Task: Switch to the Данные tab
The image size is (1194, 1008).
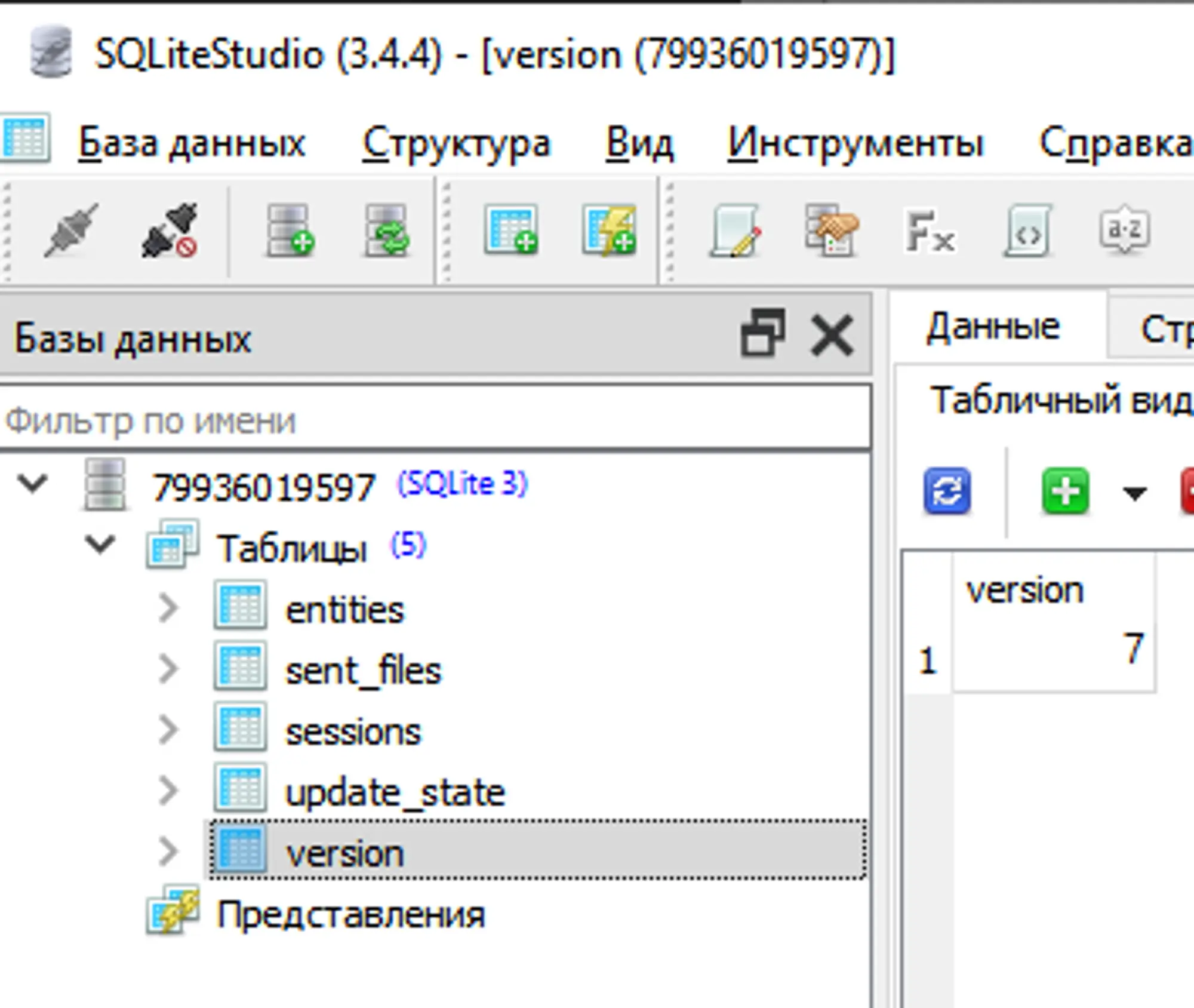Action: pyautogui.click(x=993, y=327)
